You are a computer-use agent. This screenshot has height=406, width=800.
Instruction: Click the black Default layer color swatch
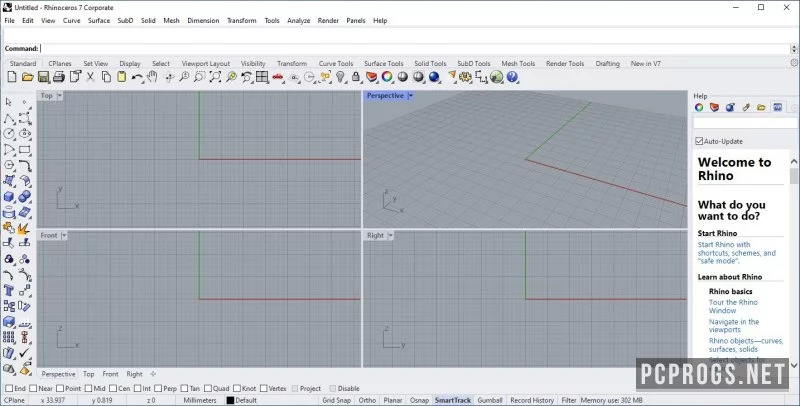click(x=230, y=400)
